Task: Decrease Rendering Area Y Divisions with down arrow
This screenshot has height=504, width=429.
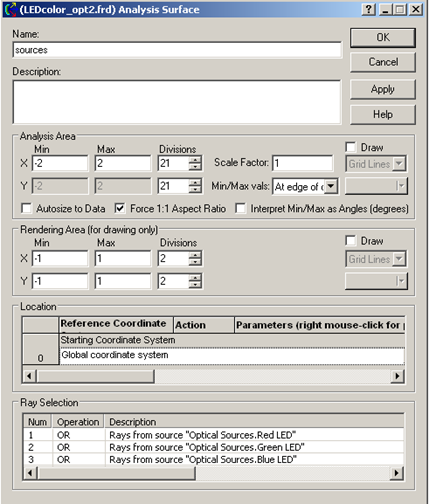Action: 195,285
